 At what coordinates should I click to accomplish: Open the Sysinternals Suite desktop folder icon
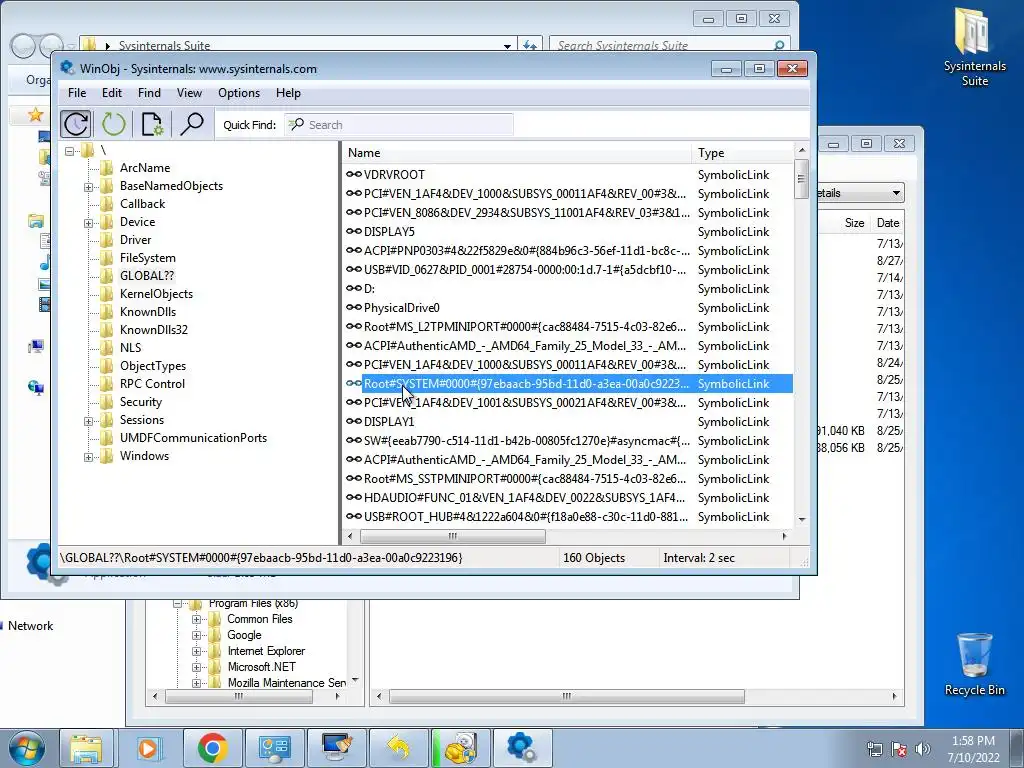pyautogui.click(x=974, y=47)
